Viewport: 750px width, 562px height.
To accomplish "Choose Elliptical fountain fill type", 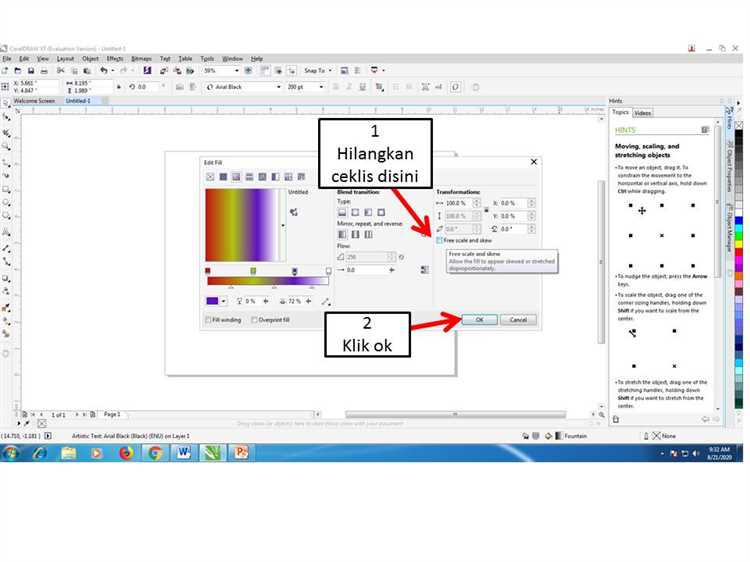I will 355,212.
